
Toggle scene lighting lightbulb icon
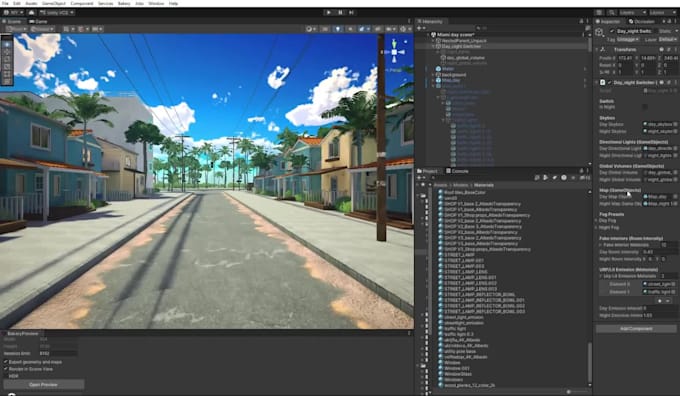(338, 29)
